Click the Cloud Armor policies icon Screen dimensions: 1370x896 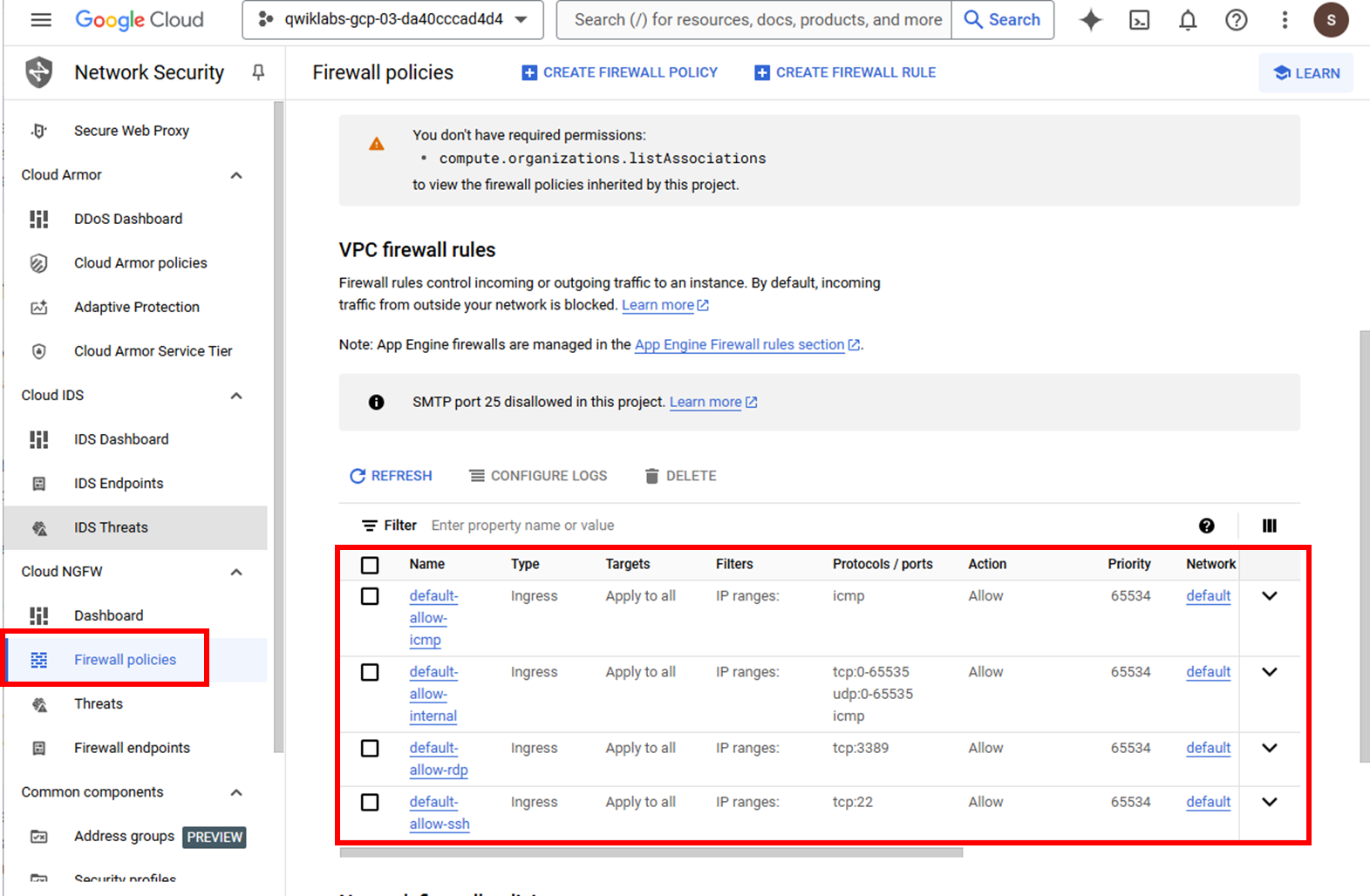click(x=39, y=263)
